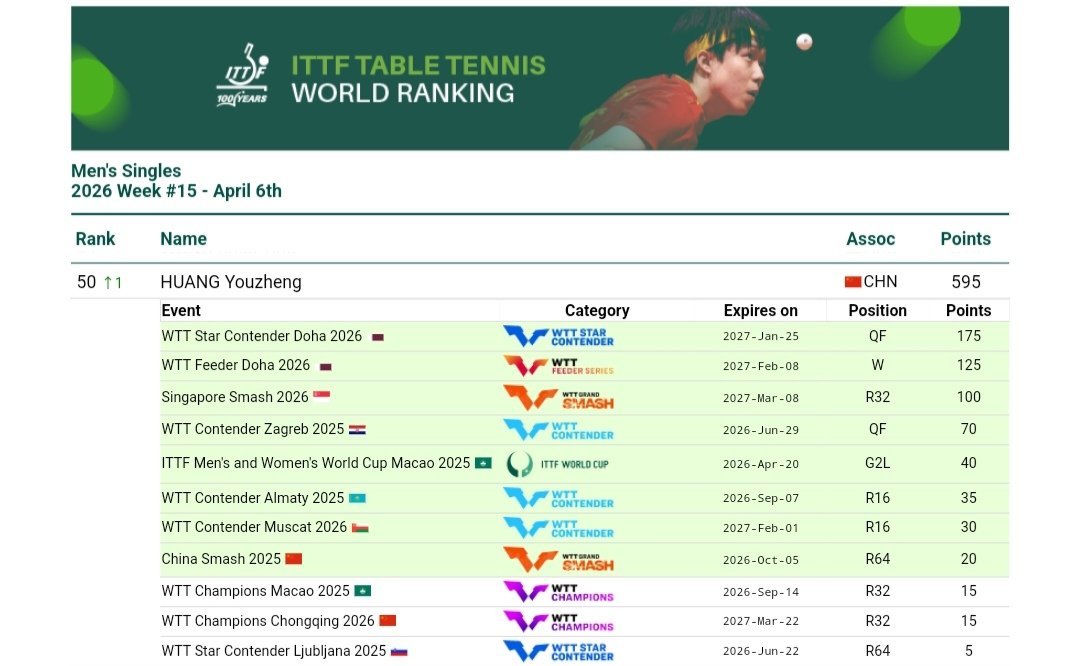This screenshot has height=666, width=1080.
Task: Click the WTT Star Contender logo in the Doha 2026 row
Action: point(559,336)
